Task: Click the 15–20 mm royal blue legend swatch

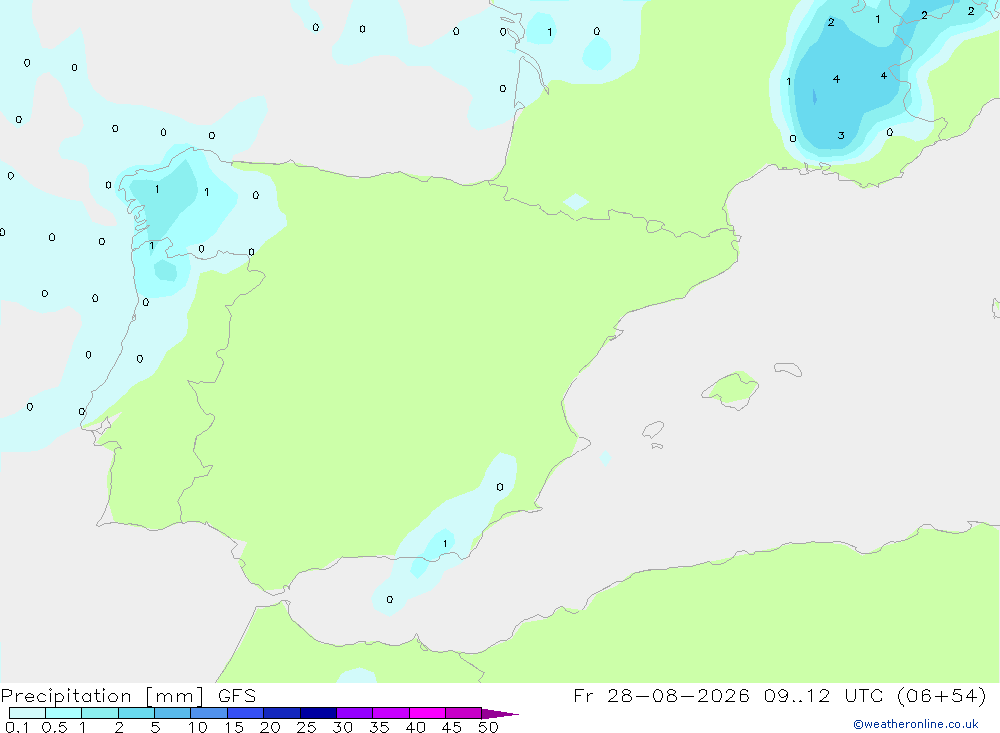Action: tap(246, 713)
